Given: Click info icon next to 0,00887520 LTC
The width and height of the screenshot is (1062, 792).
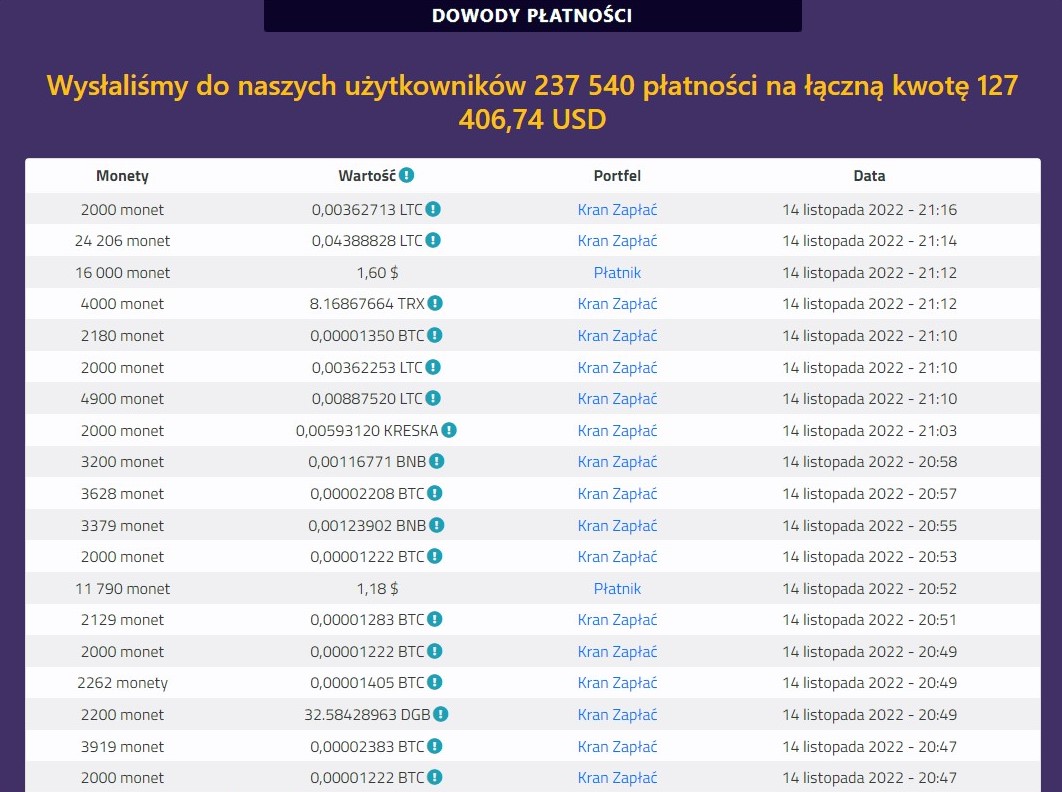Looking at the screenshot, I should pos(433,398).
